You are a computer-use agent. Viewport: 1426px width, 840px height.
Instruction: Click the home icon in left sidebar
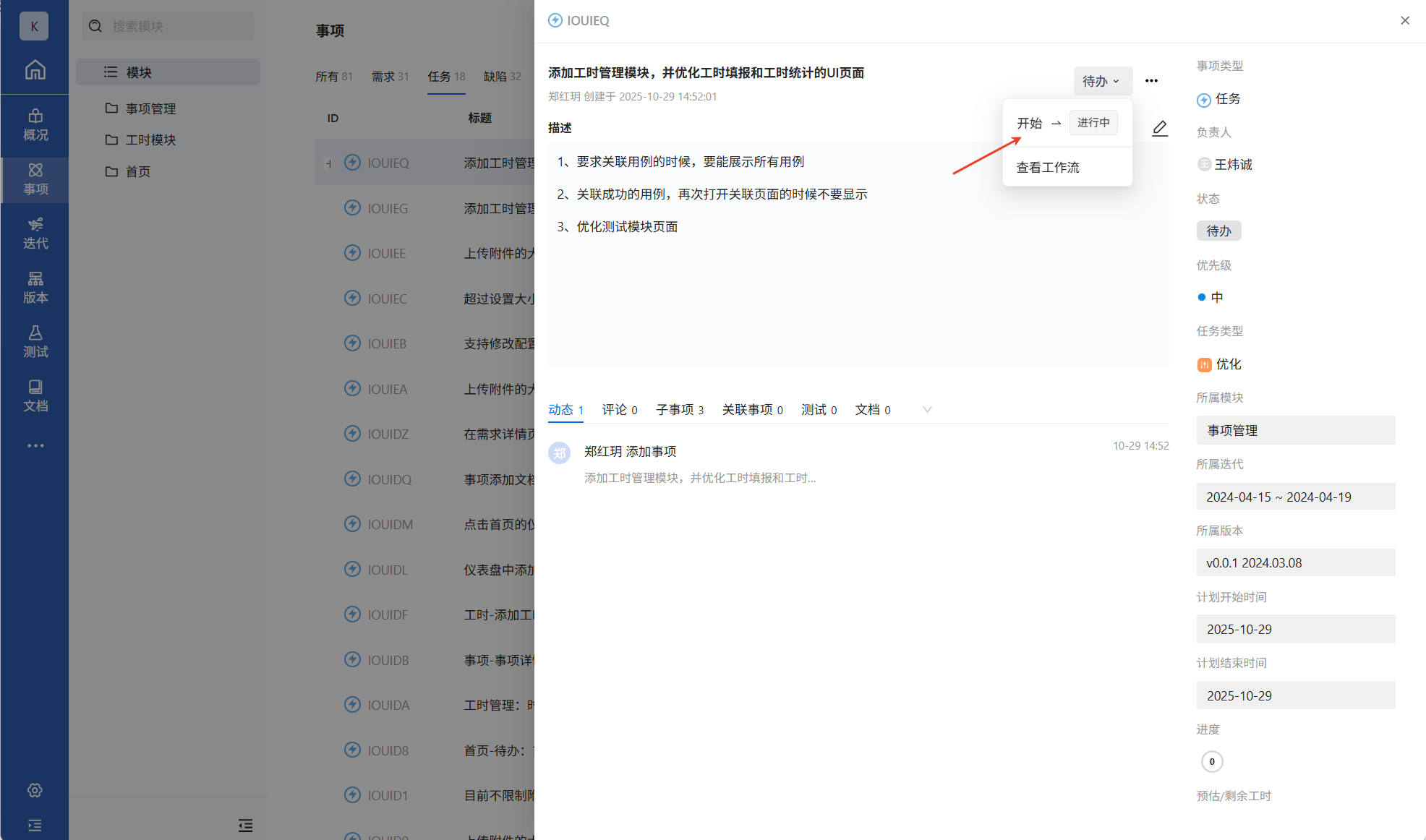tap(35, 70)
